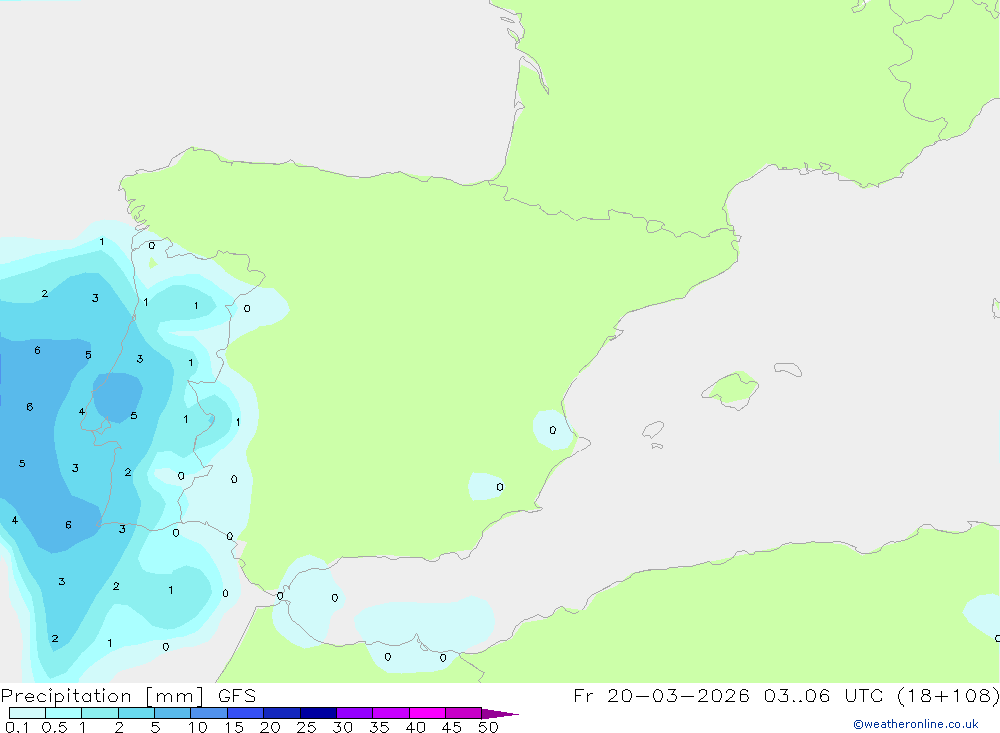Screen dimensions: 1000x733
Task: Click the Menorca island outline
Action: tap(788, 369)
